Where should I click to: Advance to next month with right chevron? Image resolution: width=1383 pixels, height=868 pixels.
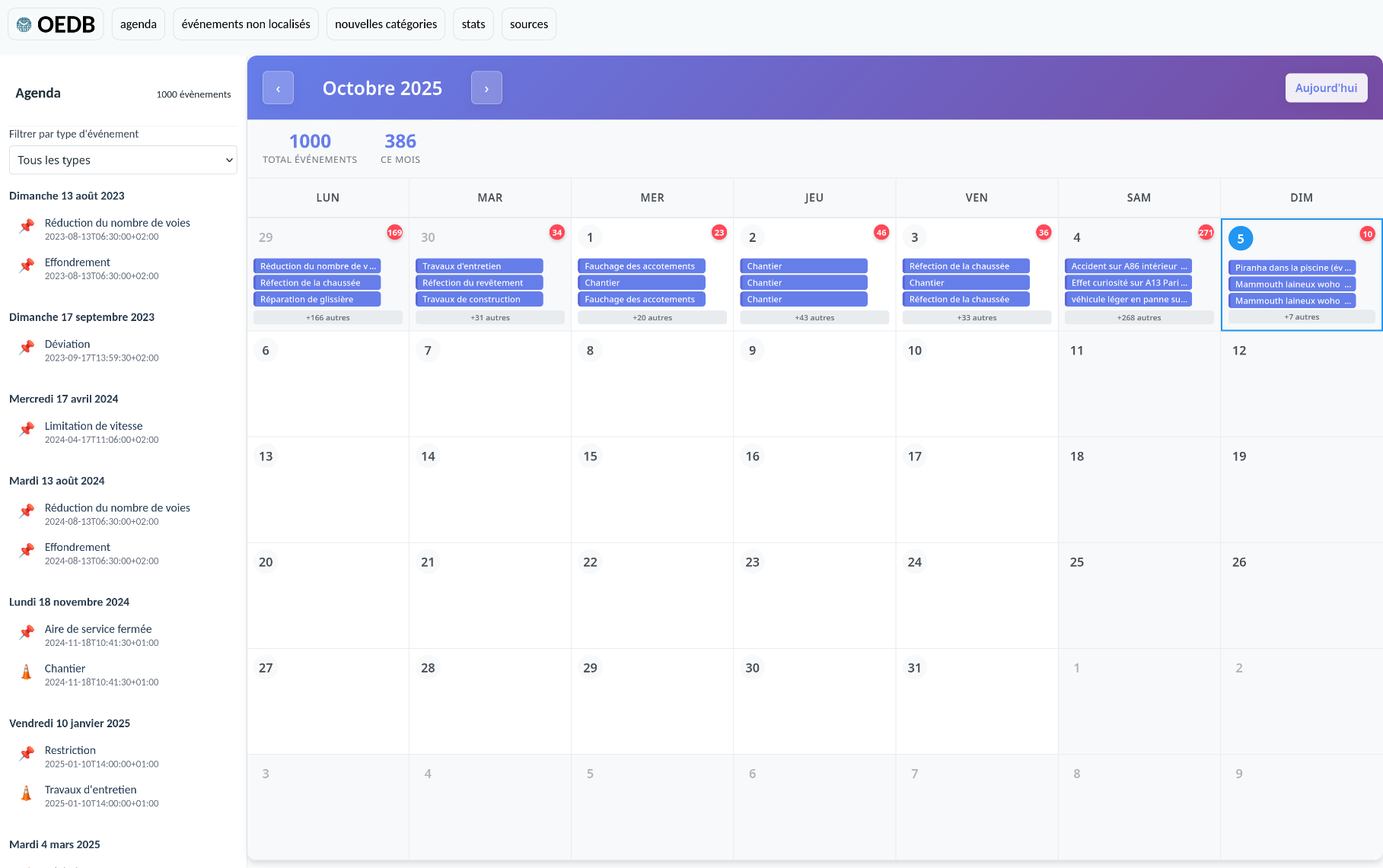point(486,88)
